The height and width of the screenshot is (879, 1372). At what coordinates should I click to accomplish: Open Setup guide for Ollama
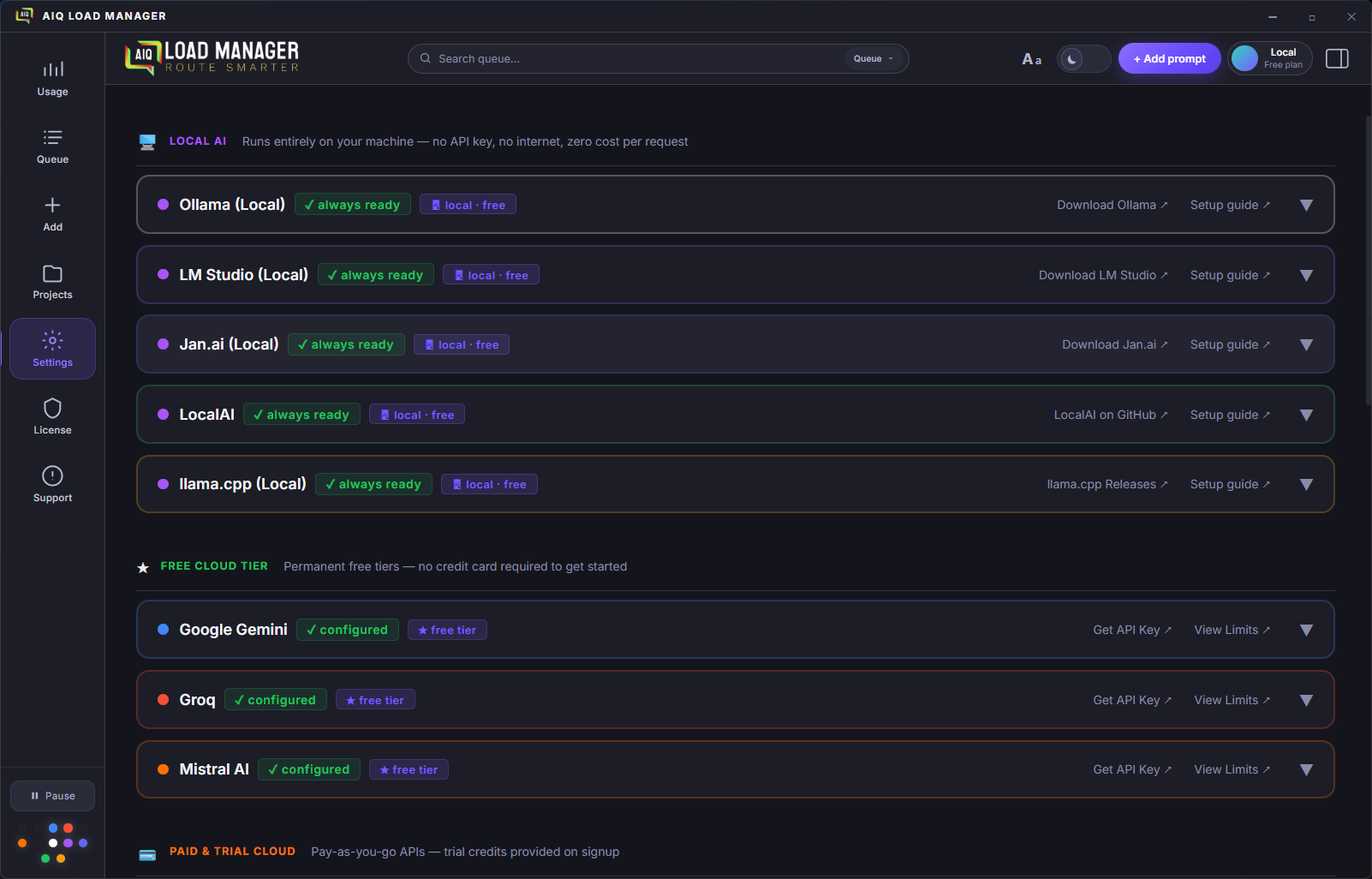(x=1230, y=205)
